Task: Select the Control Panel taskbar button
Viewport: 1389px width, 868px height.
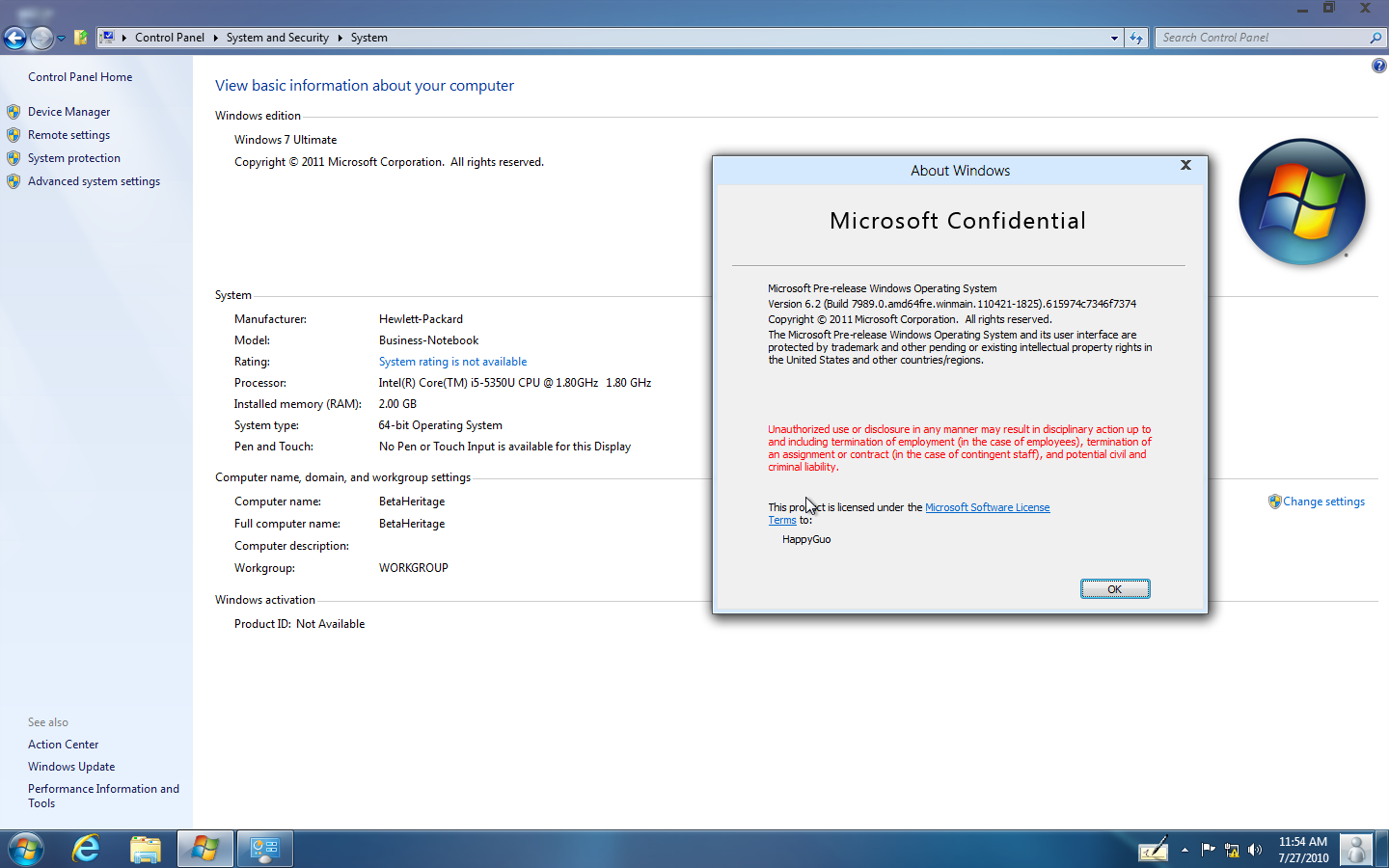Action: click(265, 850)
